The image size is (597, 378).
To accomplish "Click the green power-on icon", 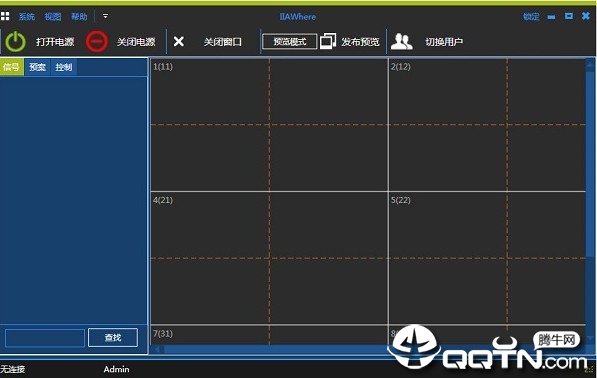I will (x=15, y=41).
